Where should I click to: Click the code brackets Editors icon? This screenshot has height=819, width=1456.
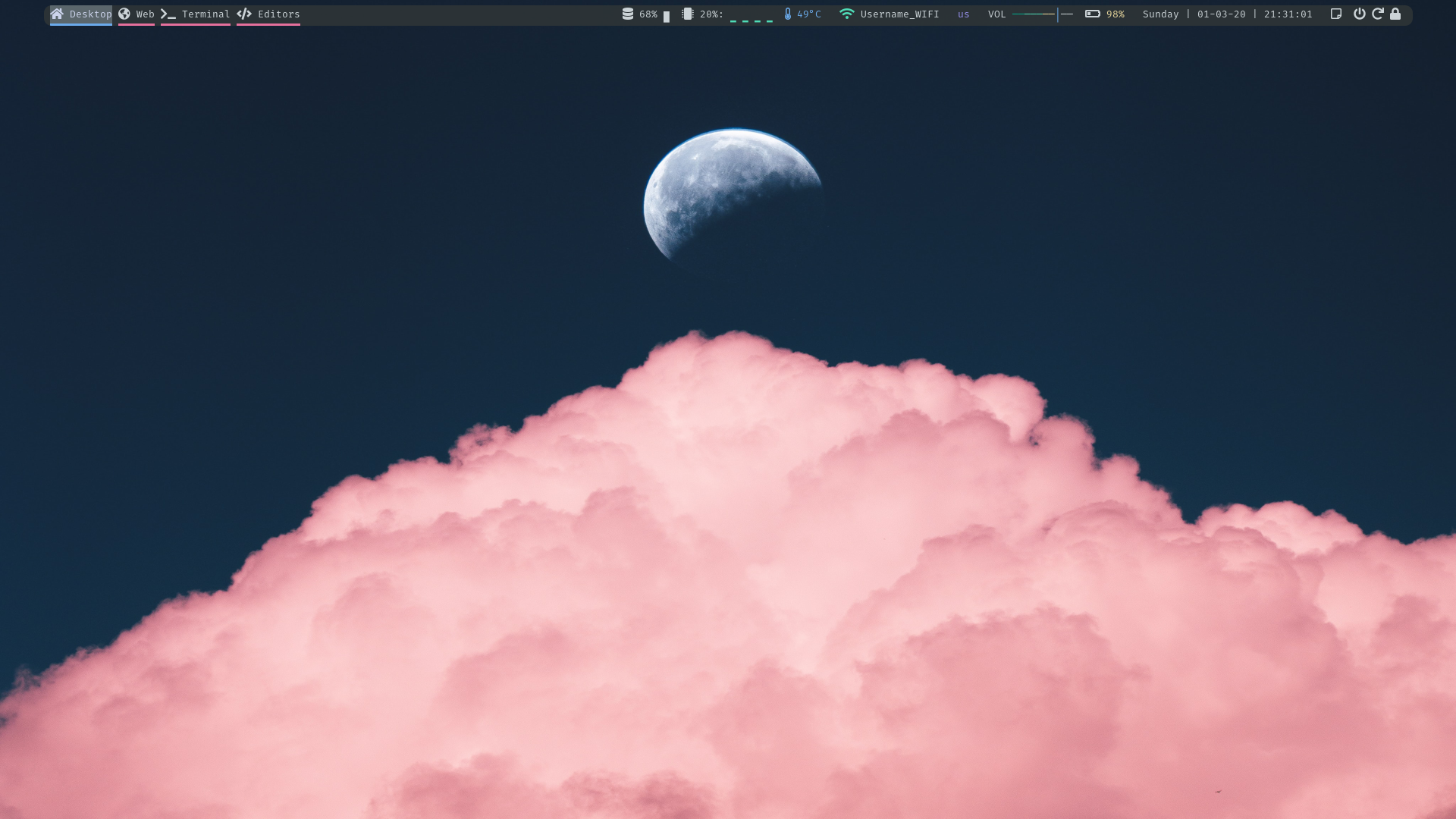pos(244,14)
